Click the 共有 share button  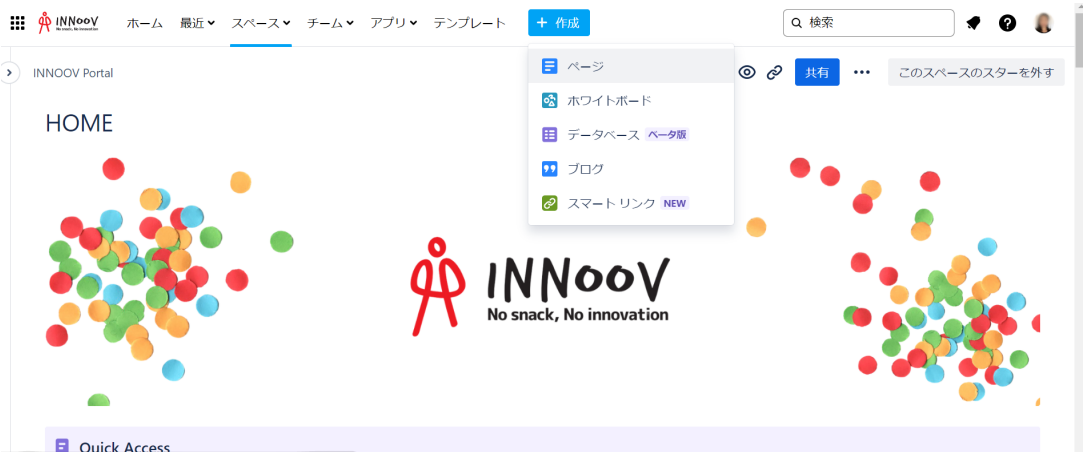click(x=817, y=72)
